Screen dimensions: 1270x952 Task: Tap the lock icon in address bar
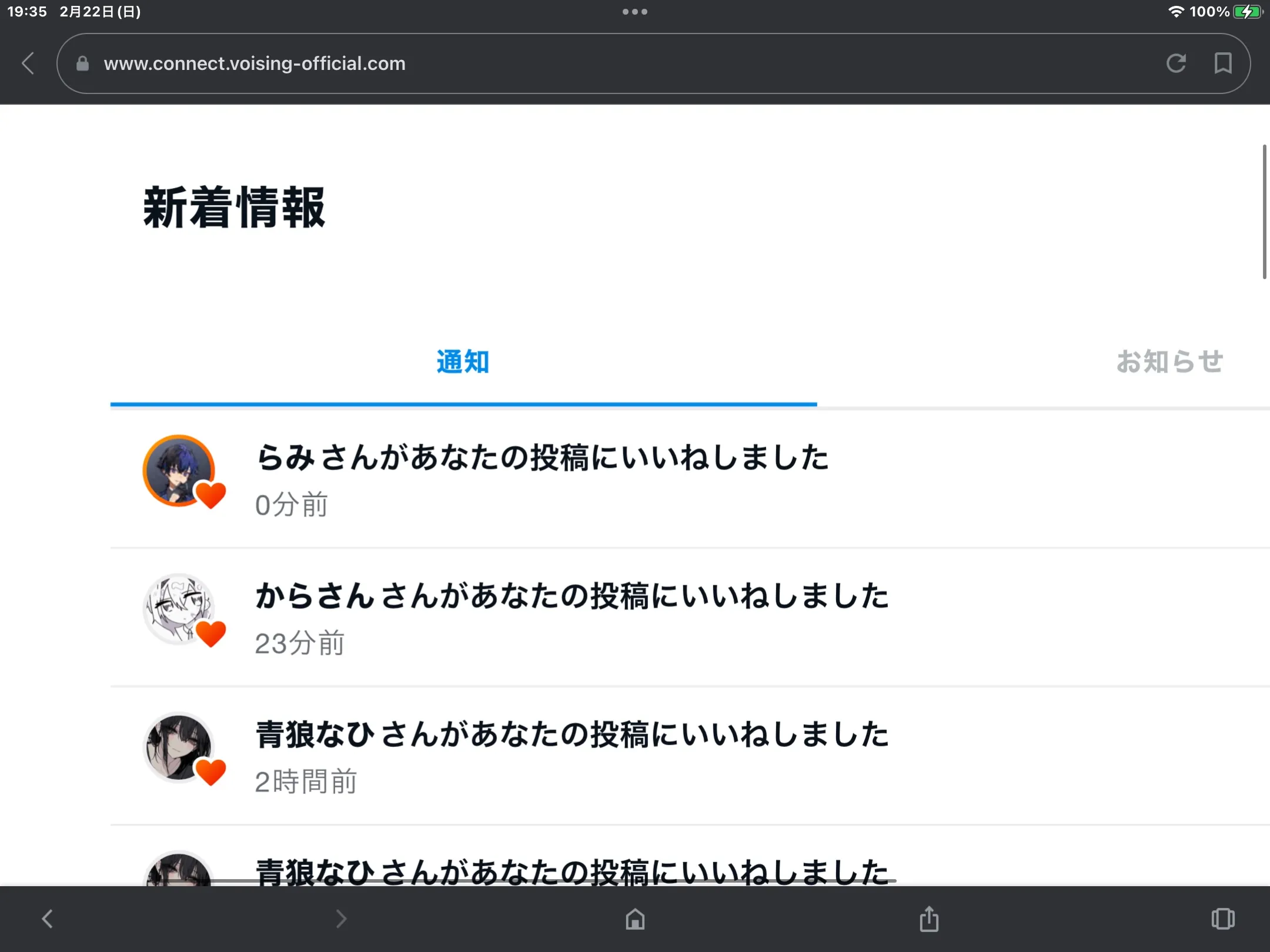click(x=82, y=63)
